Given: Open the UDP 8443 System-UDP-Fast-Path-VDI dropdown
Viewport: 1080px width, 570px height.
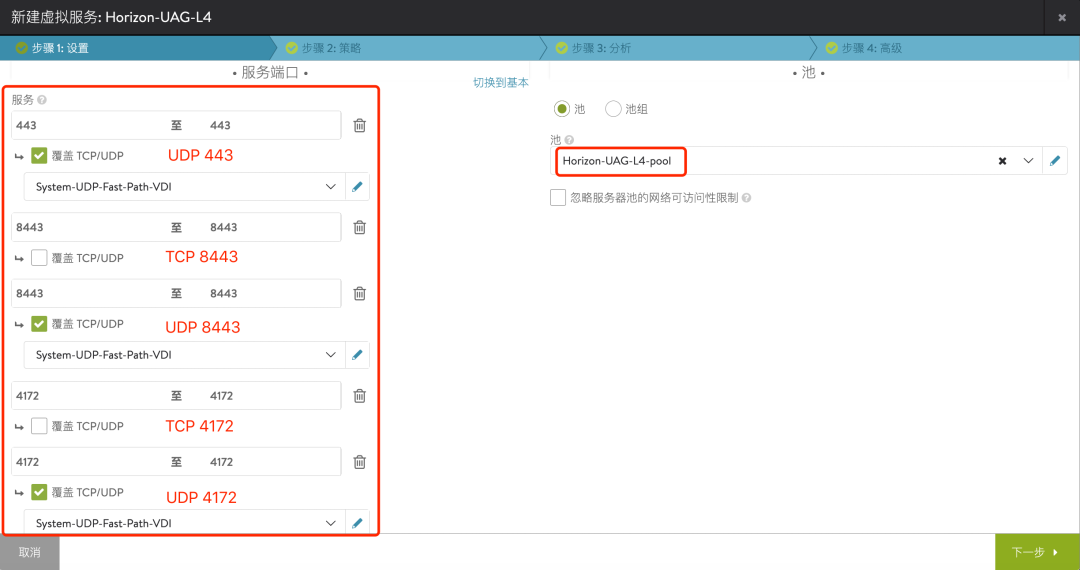Looking at the screenshot, I should 185,355.
